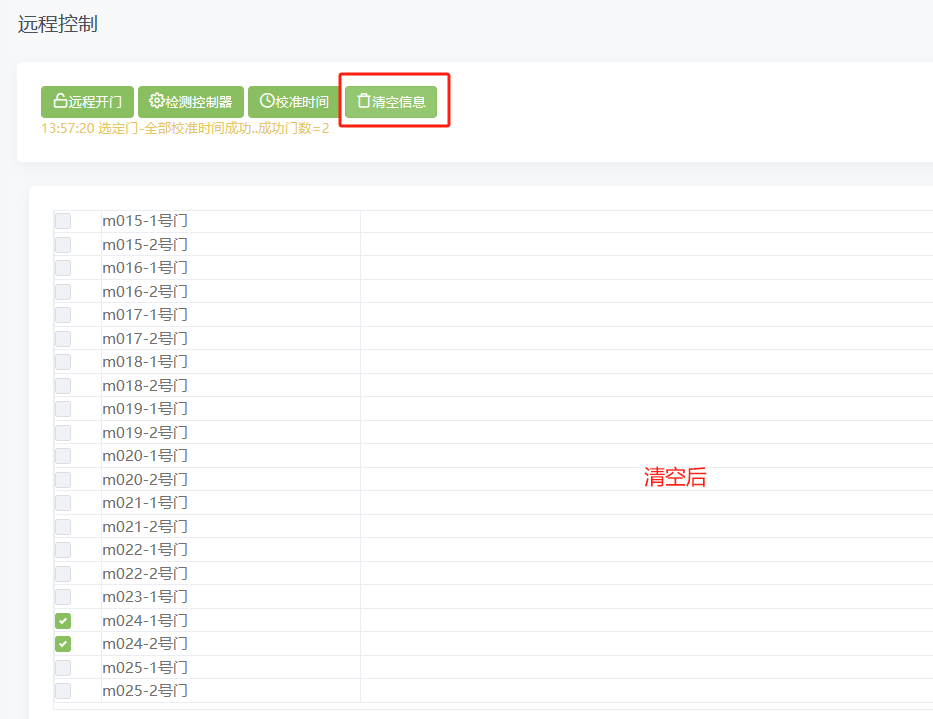Select the m016-2号门 checkbox

pyautogui.click(x=63, y=292)
